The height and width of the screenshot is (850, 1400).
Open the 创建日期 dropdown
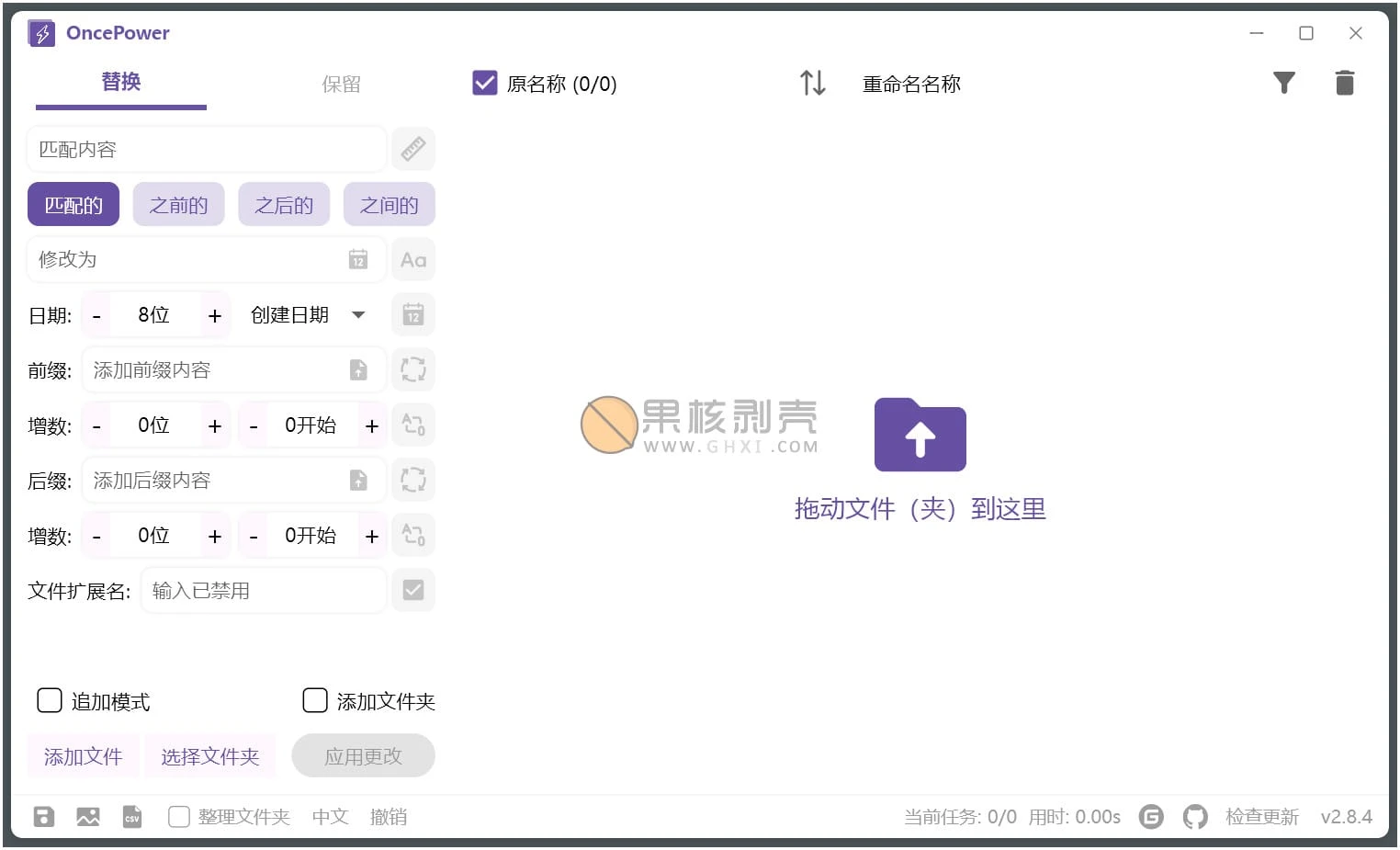308,314
